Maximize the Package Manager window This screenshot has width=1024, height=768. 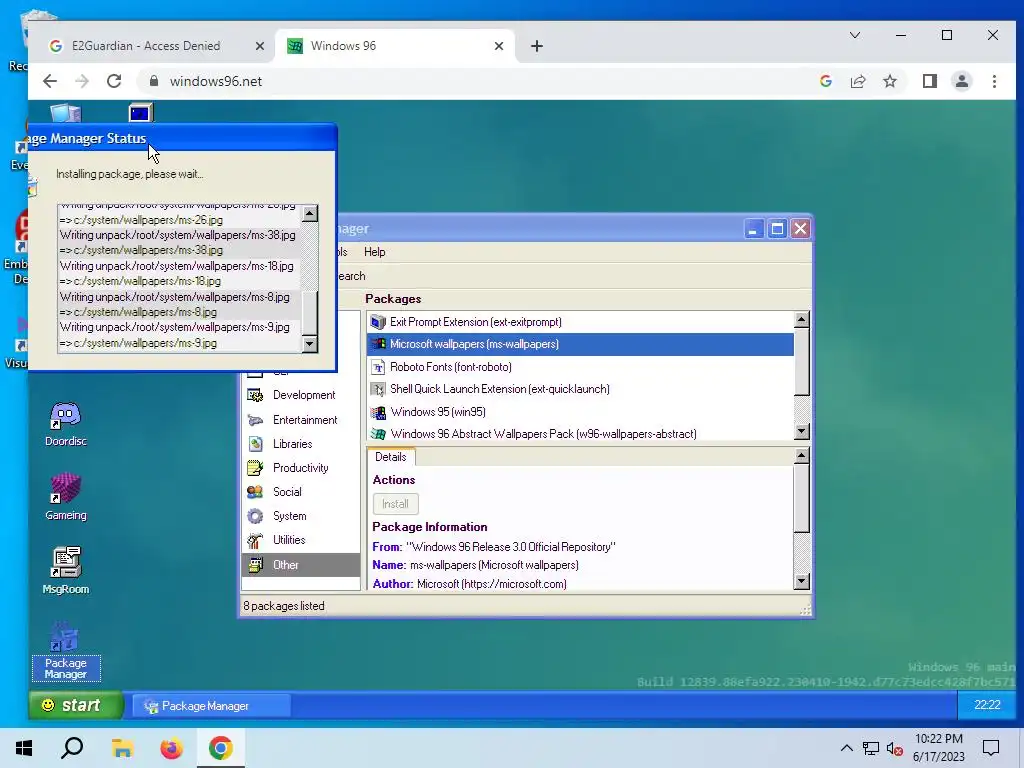coord(777,229)
